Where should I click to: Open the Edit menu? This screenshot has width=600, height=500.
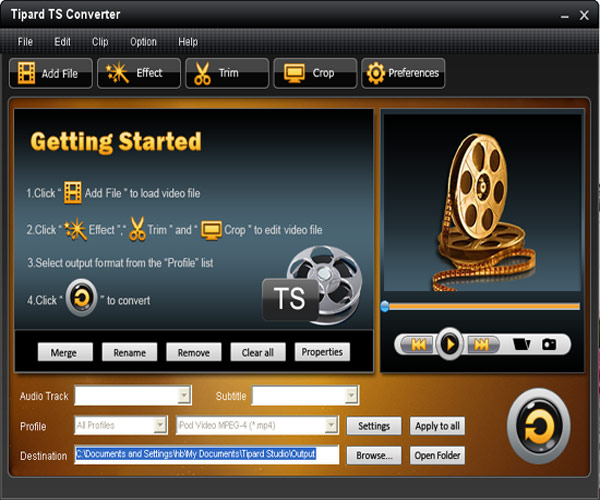[62, 42]
